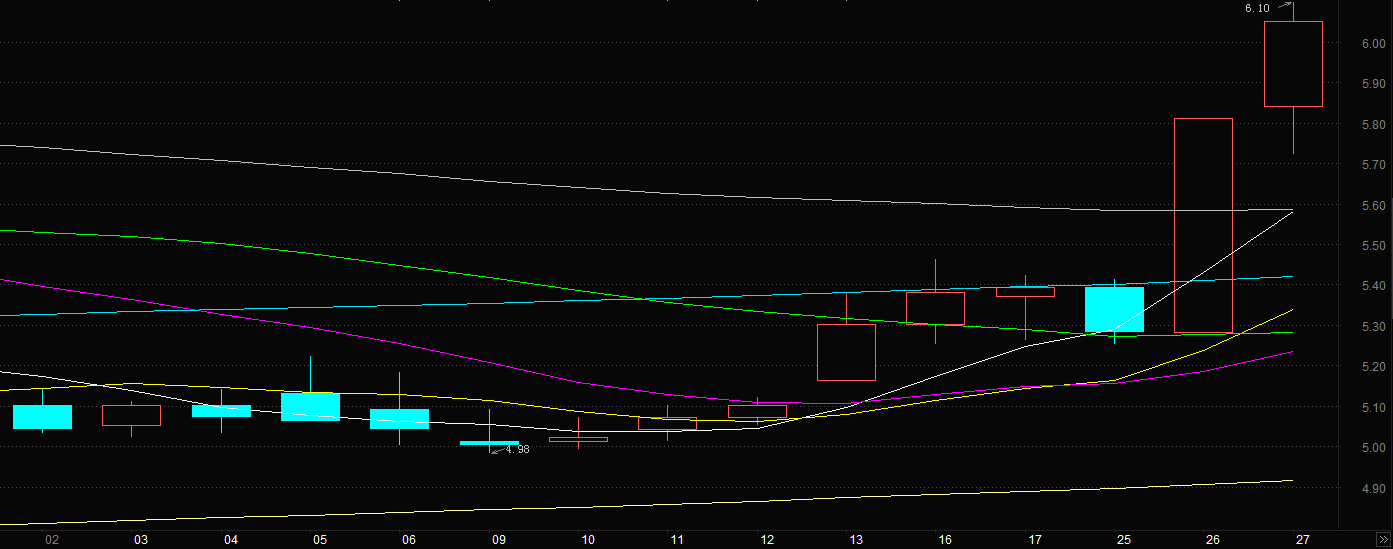The height and width of the screenshot is (549, 1393).
Task: Select the red candlestick for date 16
Action: coord(936,308)
